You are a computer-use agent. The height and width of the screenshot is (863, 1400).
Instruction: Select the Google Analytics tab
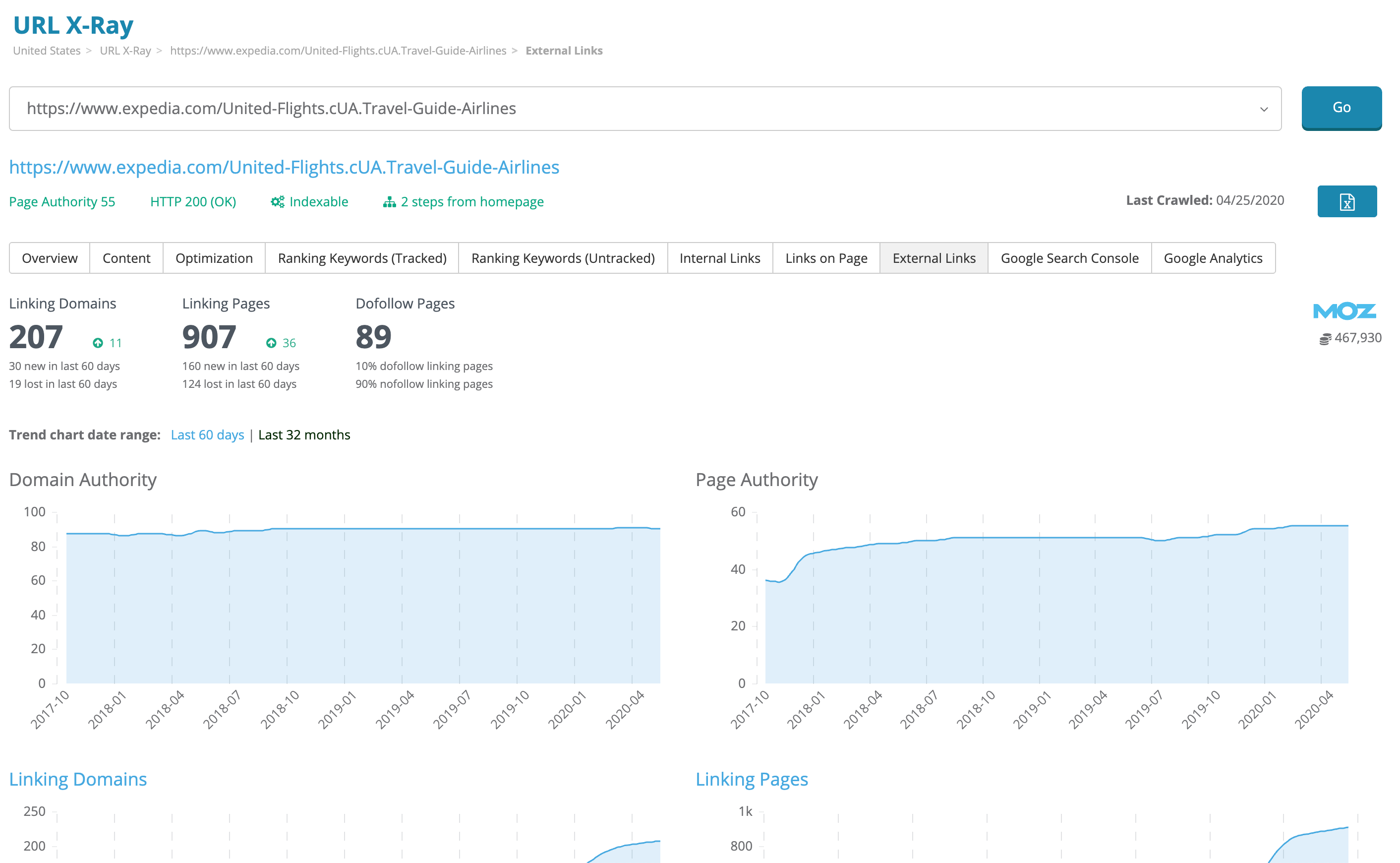pyautogui.click(x=1214, y=258)
